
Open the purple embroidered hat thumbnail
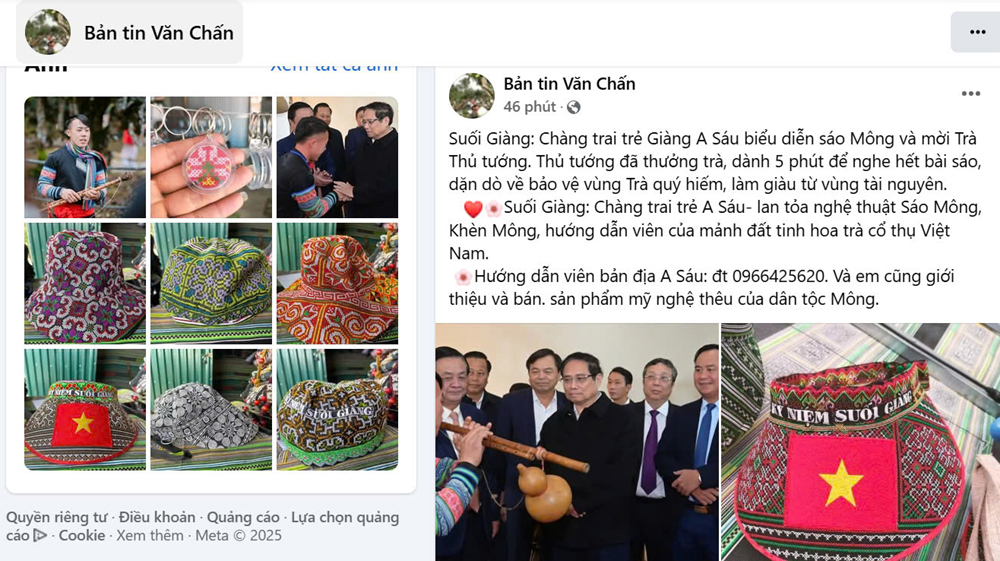[x=85, y=284]
